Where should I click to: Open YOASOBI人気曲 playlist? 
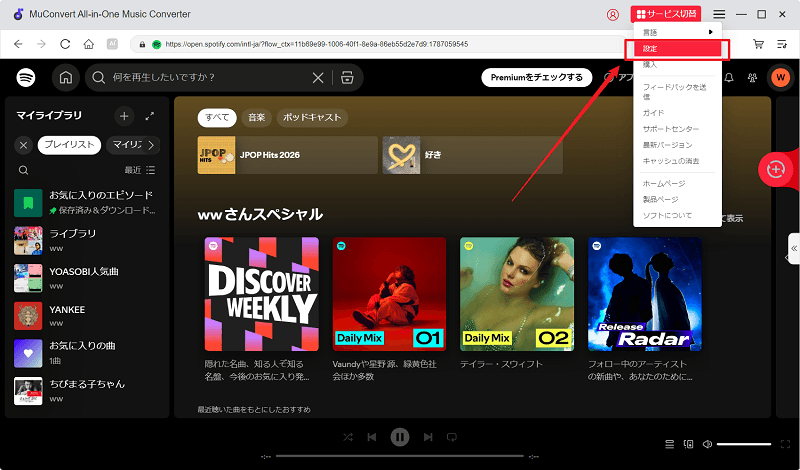(x=86, y=278)
